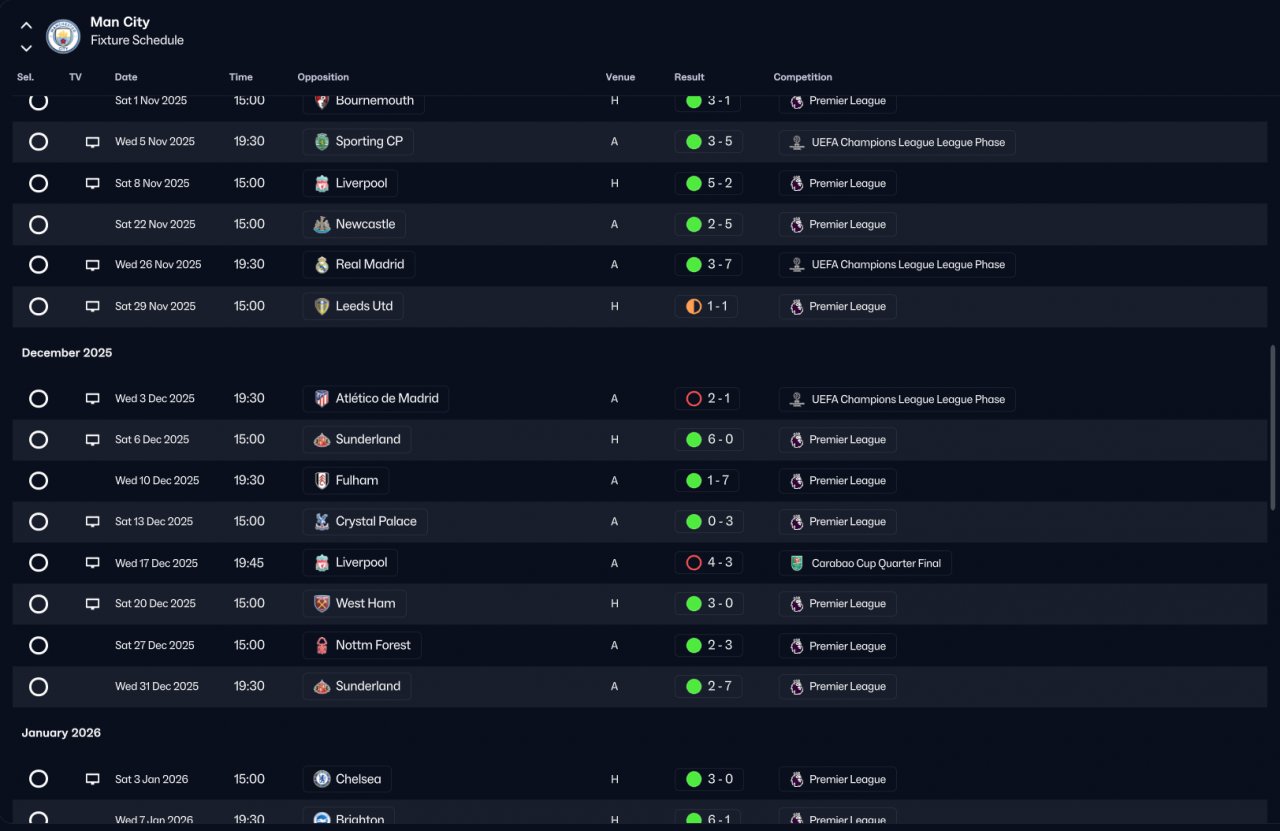Click the Champions League icon on Real Madrid row
Image resolution: width=1280 pixels, height=831 pixels.
797,265
